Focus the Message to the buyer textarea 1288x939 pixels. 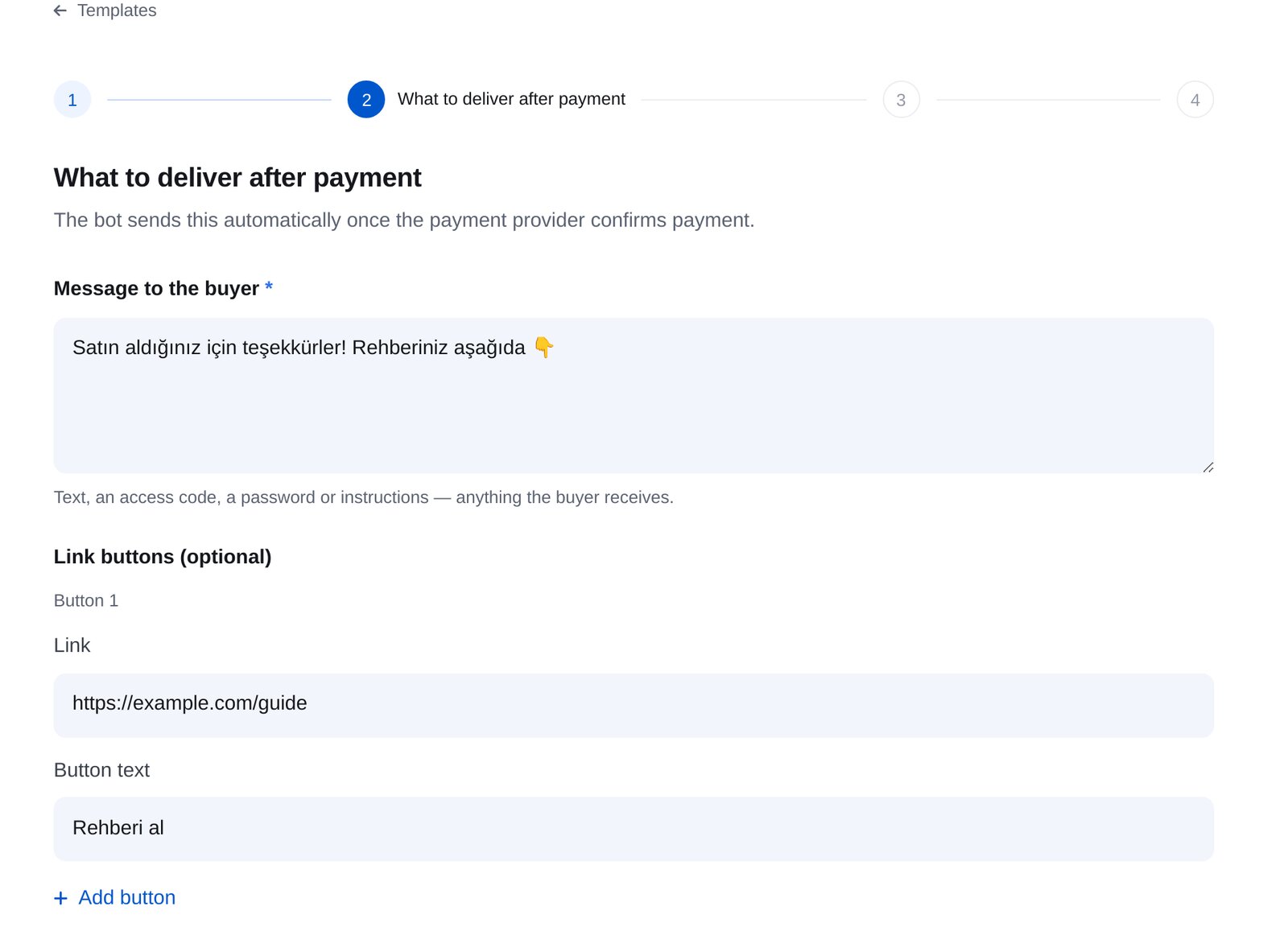point(634,396)
